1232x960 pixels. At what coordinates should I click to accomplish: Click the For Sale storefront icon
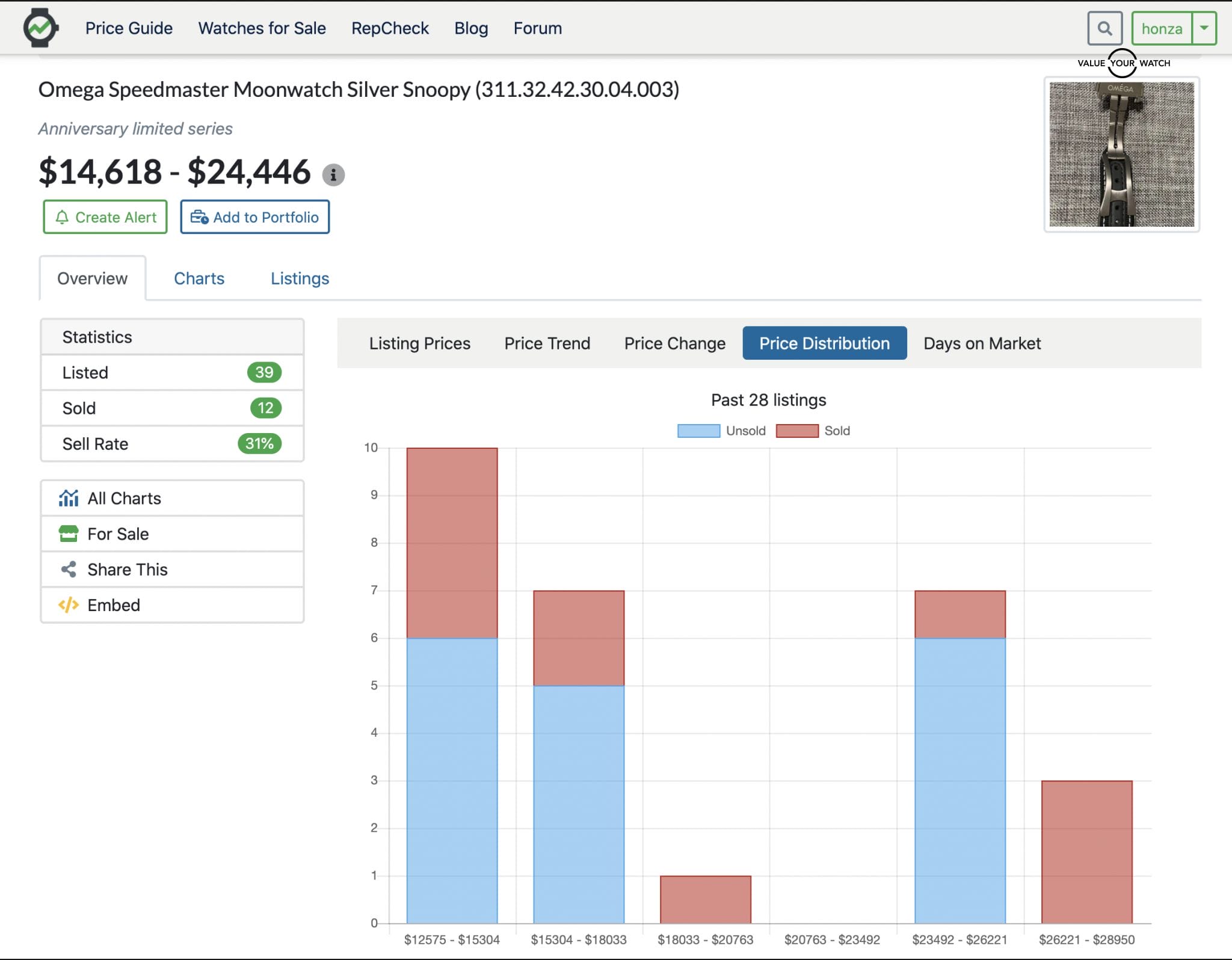69,534
